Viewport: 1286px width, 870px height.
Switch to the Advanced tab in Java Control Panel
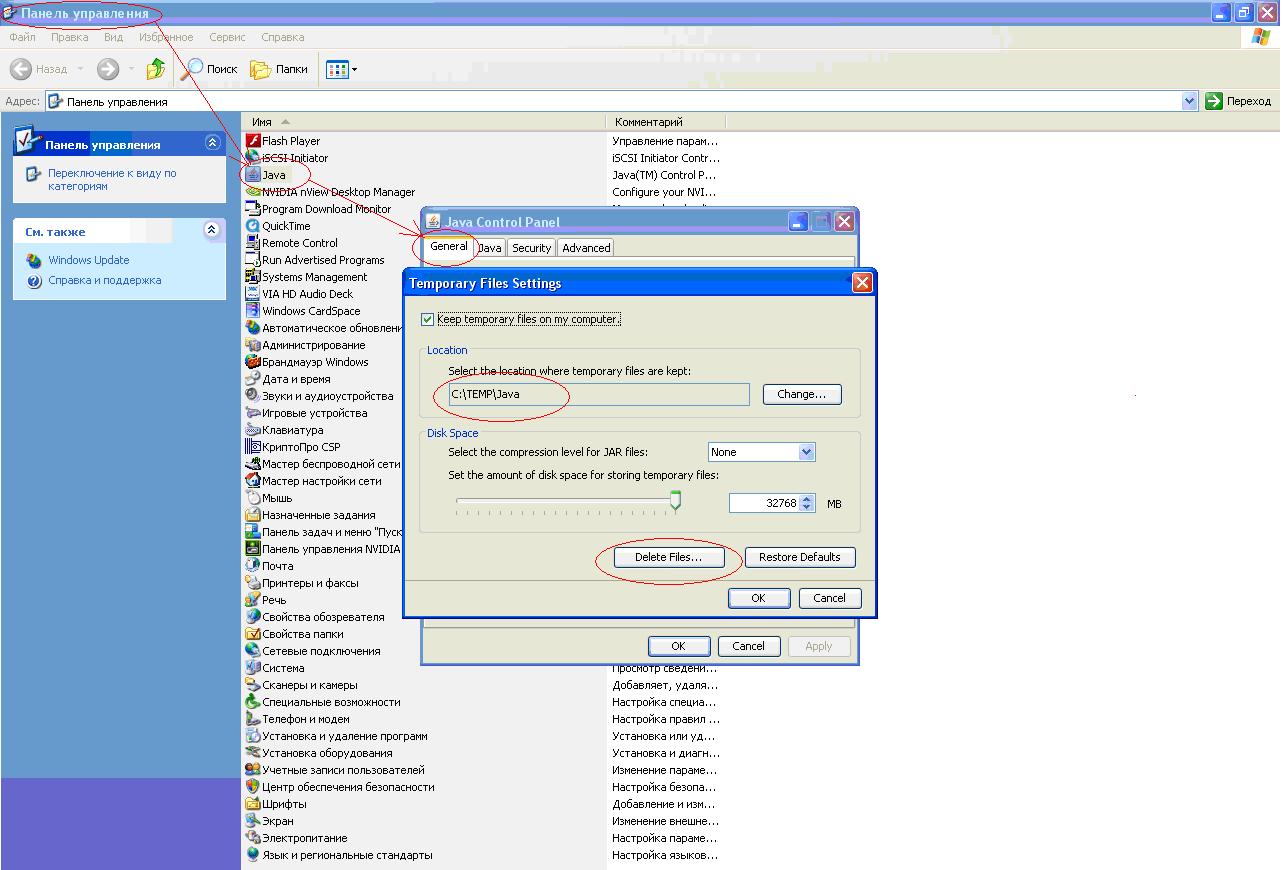click(586, 248)
